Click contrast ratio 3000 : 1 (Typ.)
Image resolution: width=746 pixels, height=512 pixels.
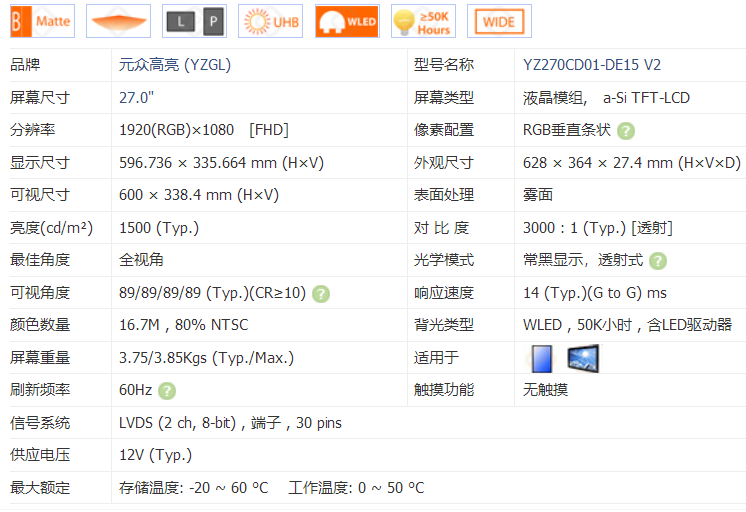(x=574, y=228)
